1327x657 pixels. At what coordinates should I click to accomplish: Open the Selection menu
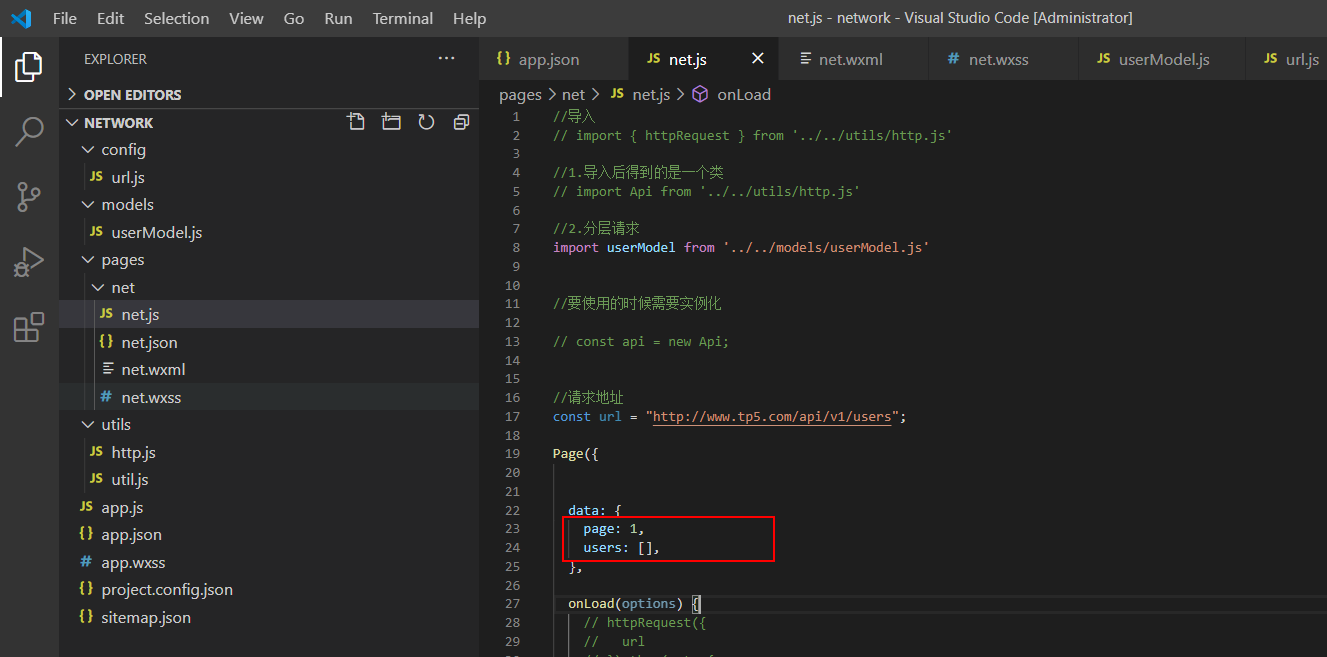point(177,18)
